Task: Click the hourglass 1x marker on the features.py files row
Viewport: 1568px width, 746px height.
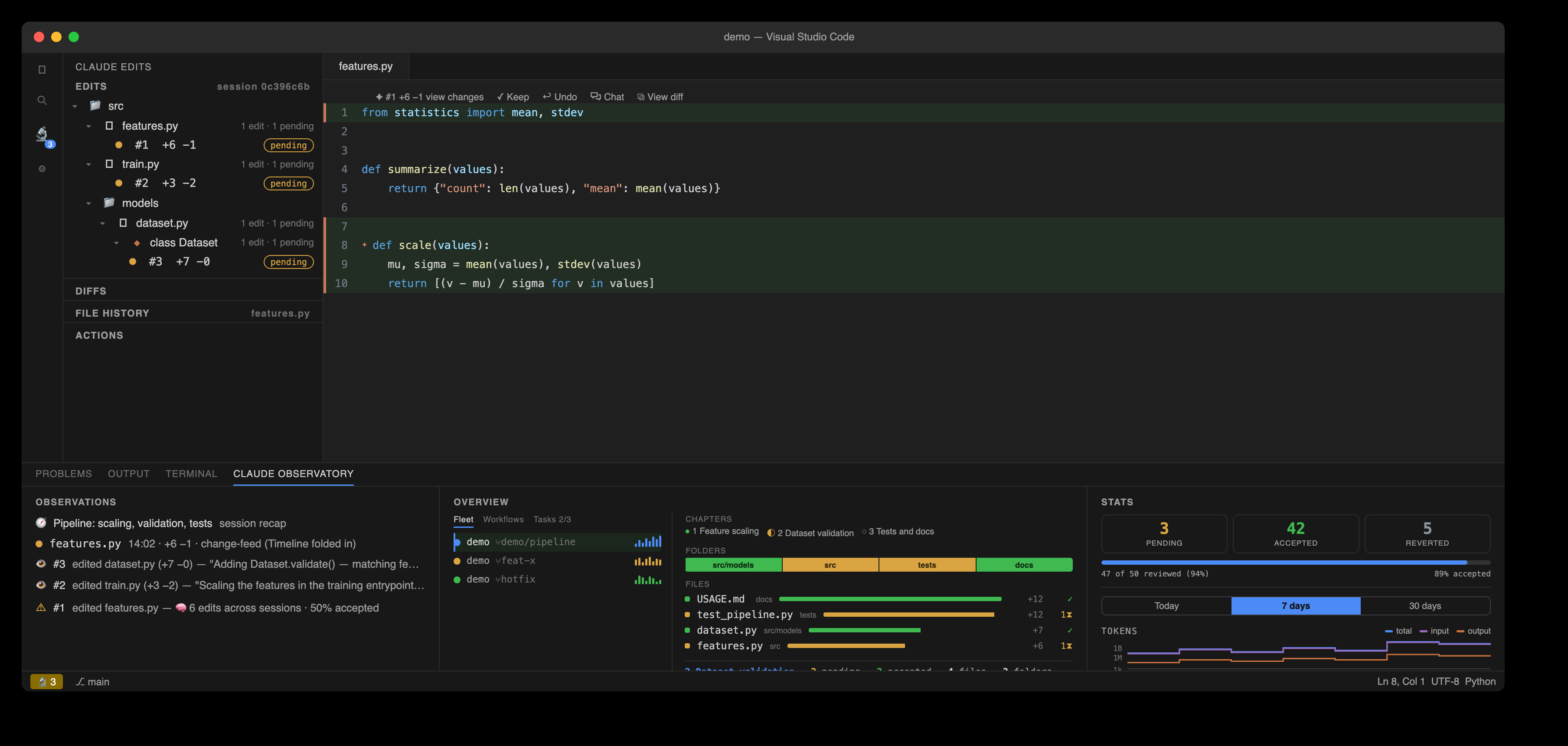Action: click(x=1066, y=645)
